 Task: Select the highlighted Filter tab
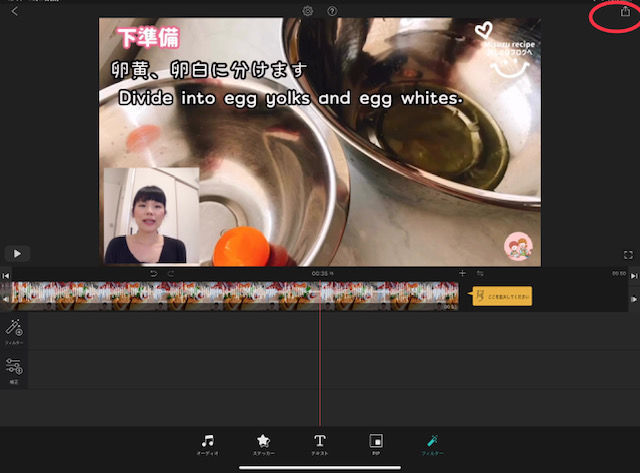click(x=432, y=444)
